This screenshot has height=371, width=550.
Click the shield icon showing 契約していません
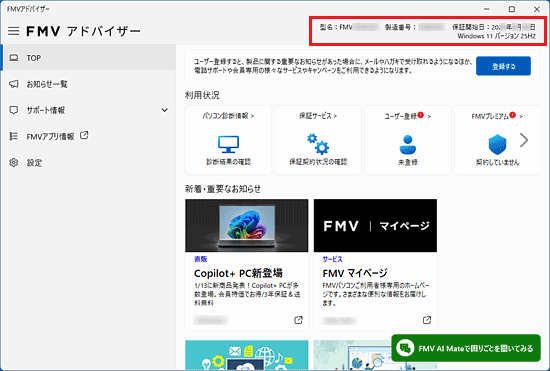[x=497, y=144]
